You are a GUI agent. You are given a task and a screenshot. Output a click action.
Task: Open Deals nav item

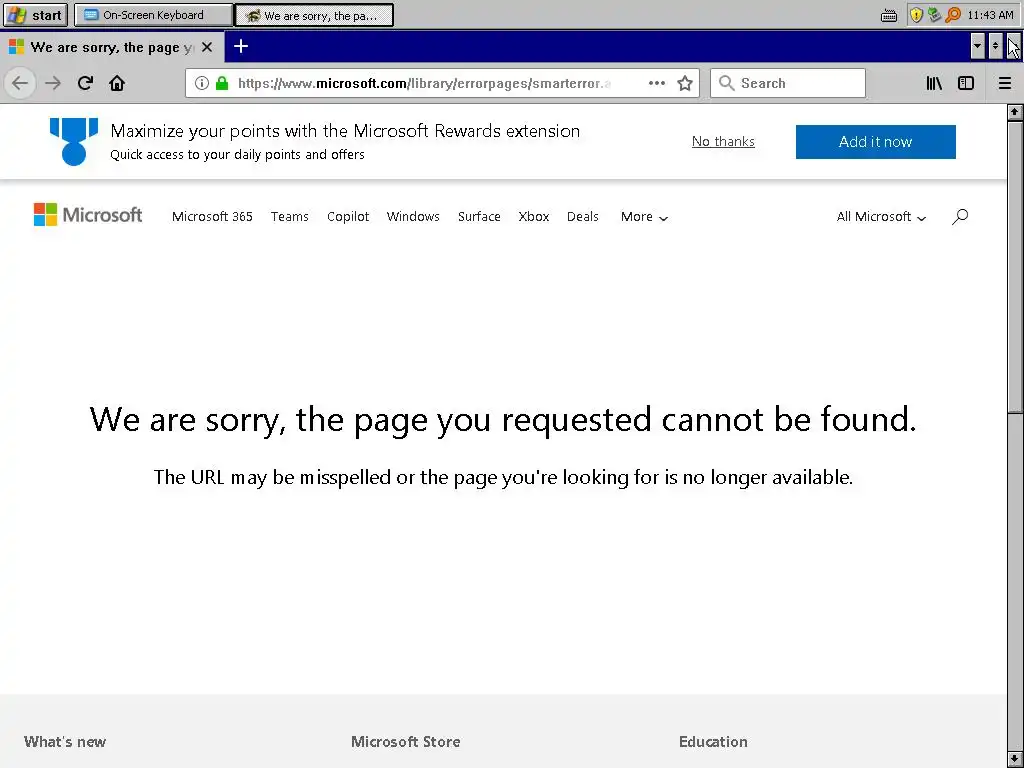pos(583,217)
